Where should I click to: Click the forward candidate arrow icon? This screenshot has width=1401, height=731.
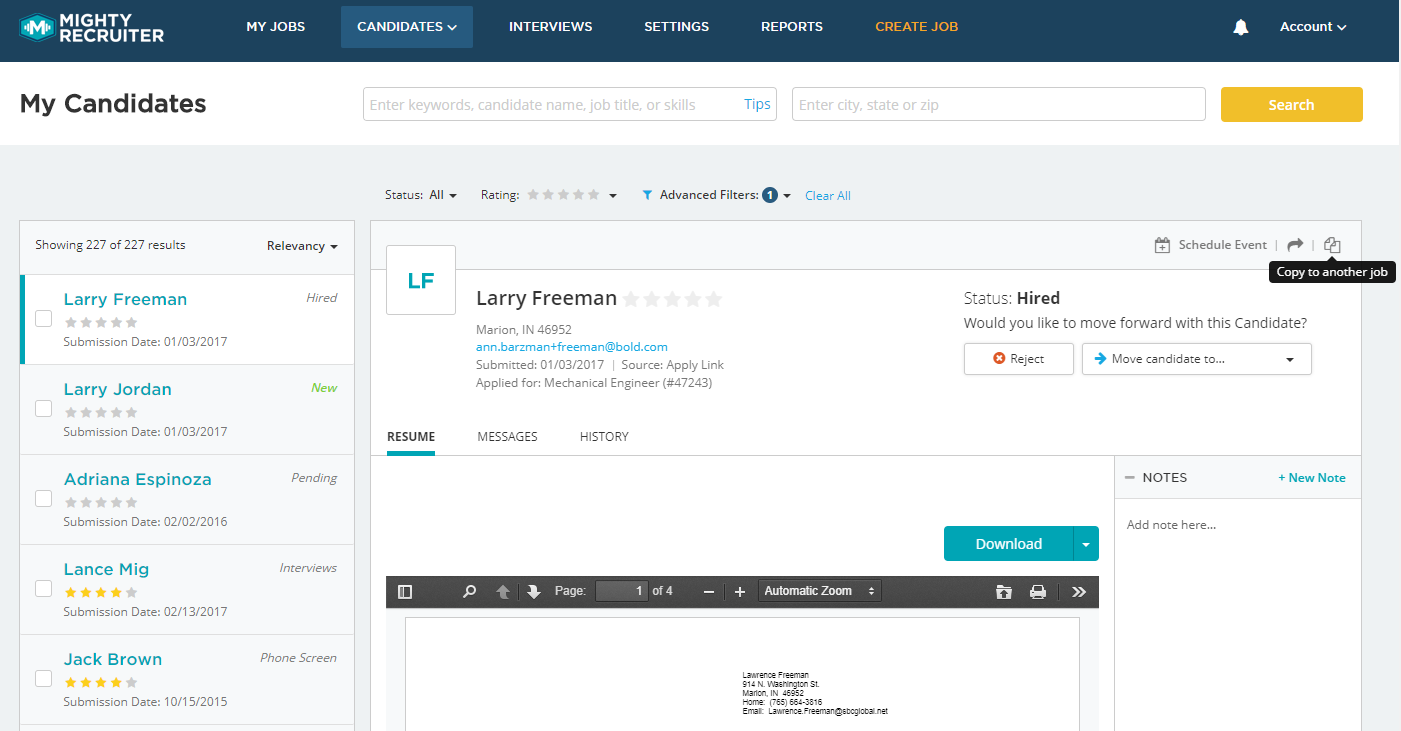[x=1295, y=245]
